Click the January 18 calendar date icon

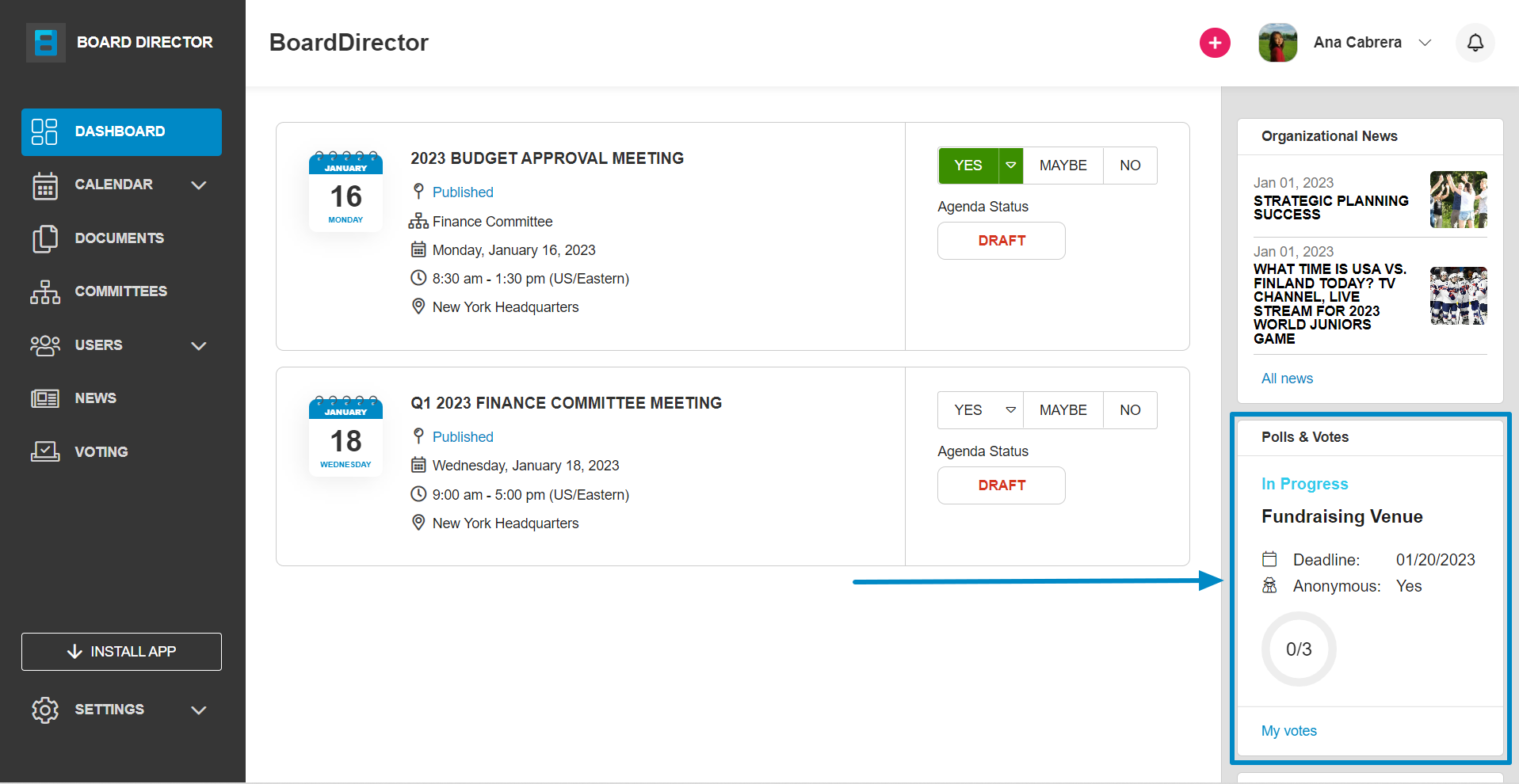click(x=345, y=435)
